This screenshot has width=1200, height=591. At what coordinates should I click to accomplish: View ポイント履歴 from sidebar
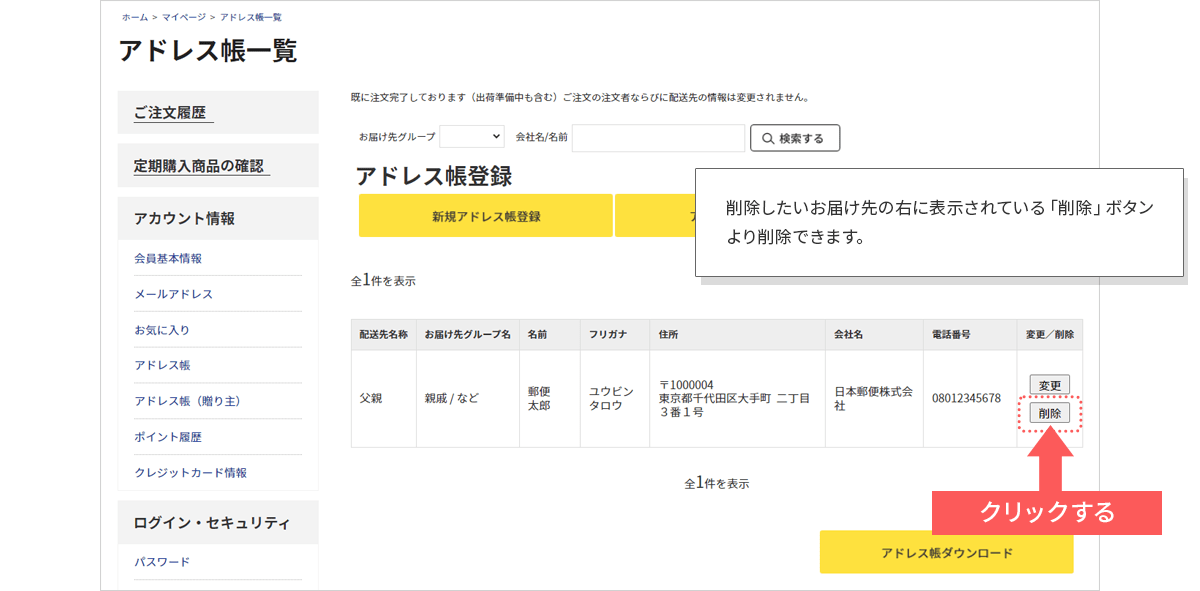(x=168, y=437)
